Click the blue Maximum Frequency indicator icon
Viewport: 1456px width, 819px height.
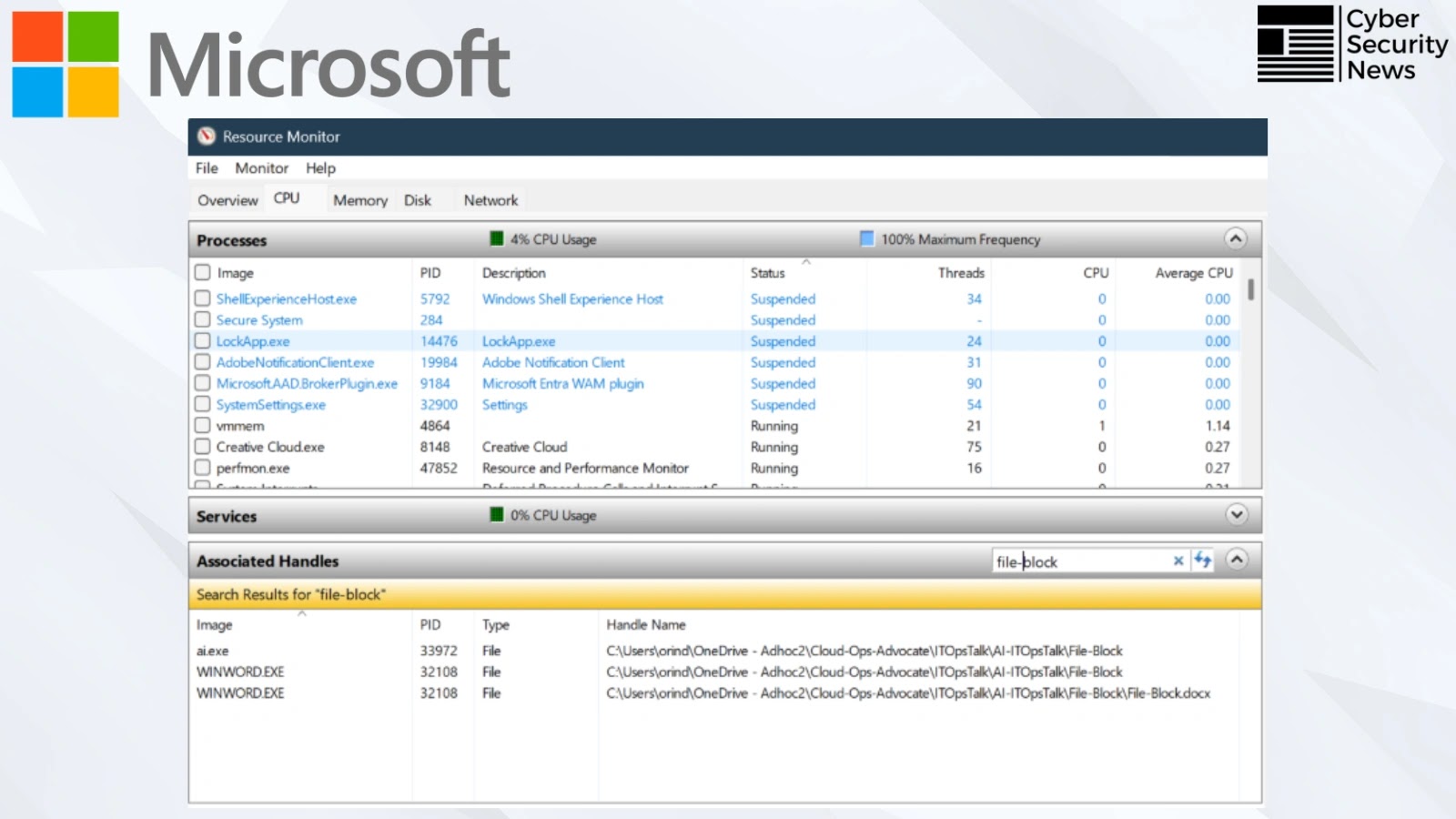tap(865, 238)
